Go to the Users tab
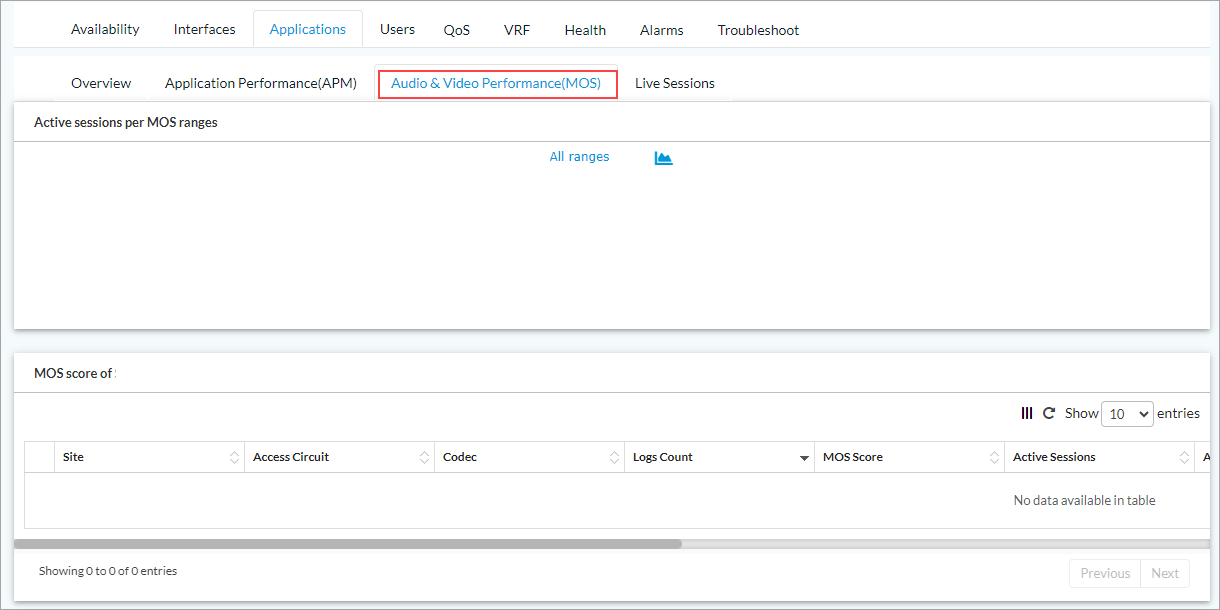The height and width of the screenshot is (610, 1220). (397, 29)
